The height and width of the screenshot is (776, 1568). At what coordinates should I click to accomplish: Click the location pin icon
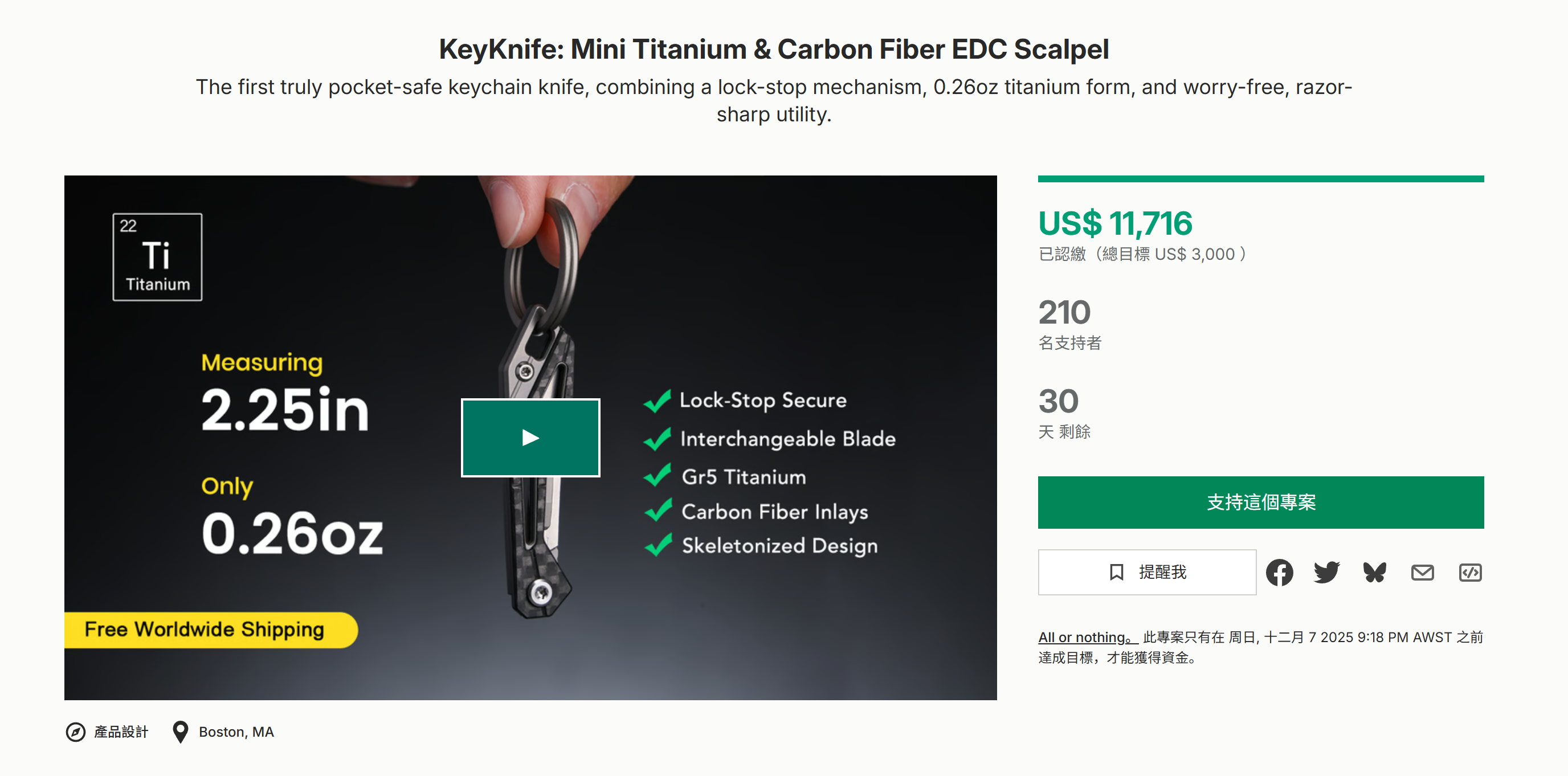pos(180,732)
